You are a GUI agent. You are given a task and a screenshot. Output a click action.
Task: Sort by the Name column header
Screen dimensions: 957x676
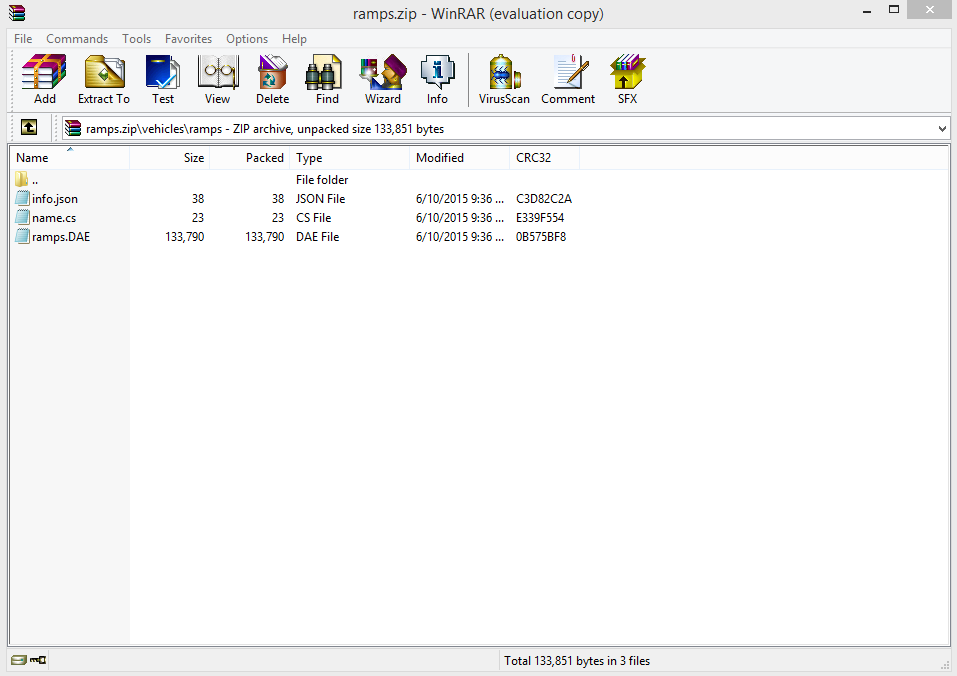(69, 157)
